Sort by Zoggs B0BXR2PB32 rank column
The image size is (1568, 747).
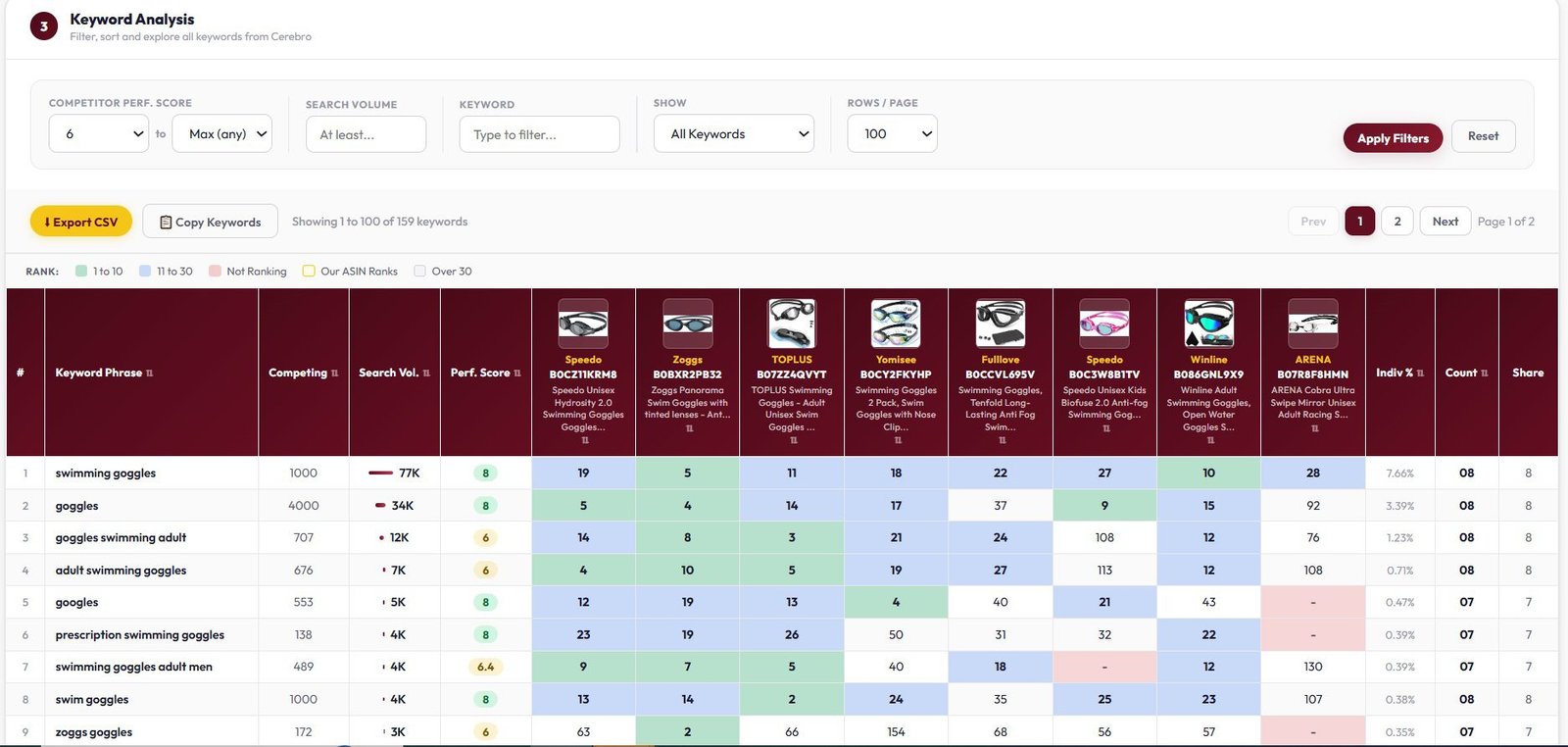coord(689,428)
